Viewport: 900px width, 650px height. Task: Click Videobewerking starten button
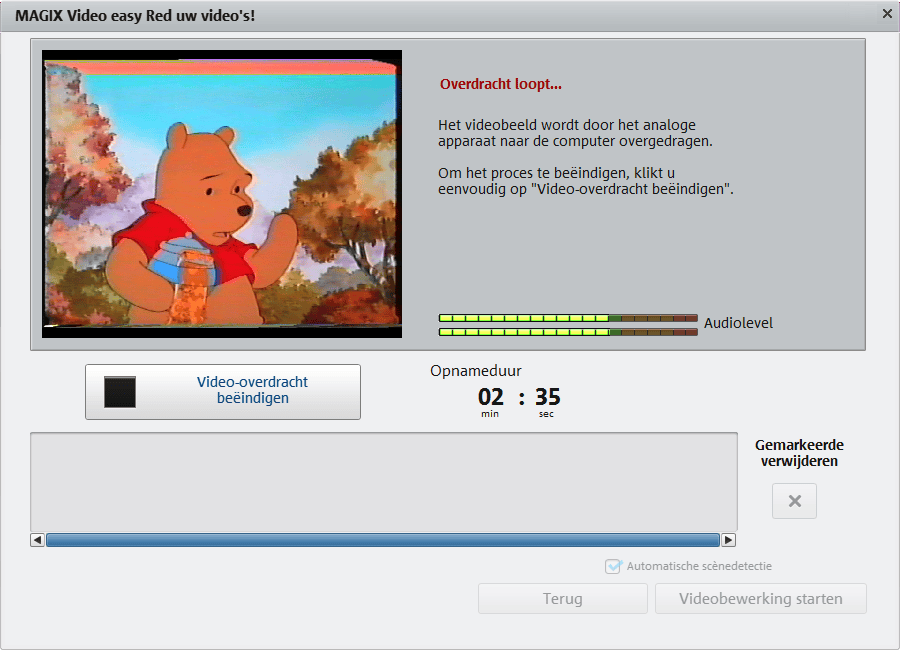[761, 598]
